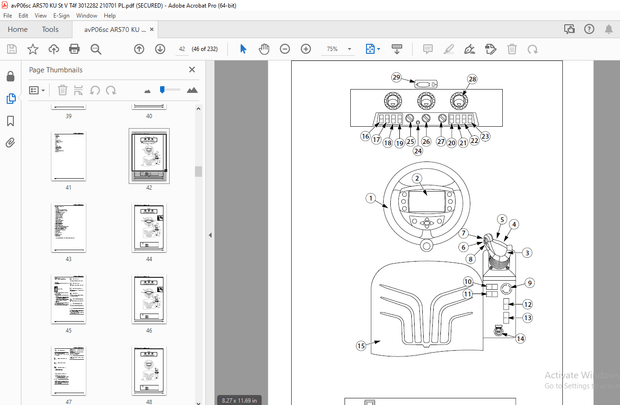Open thumbnails options dropdown menu
Image resolution: width=620 pixels, height=405 pixels.
coord(37,90)
